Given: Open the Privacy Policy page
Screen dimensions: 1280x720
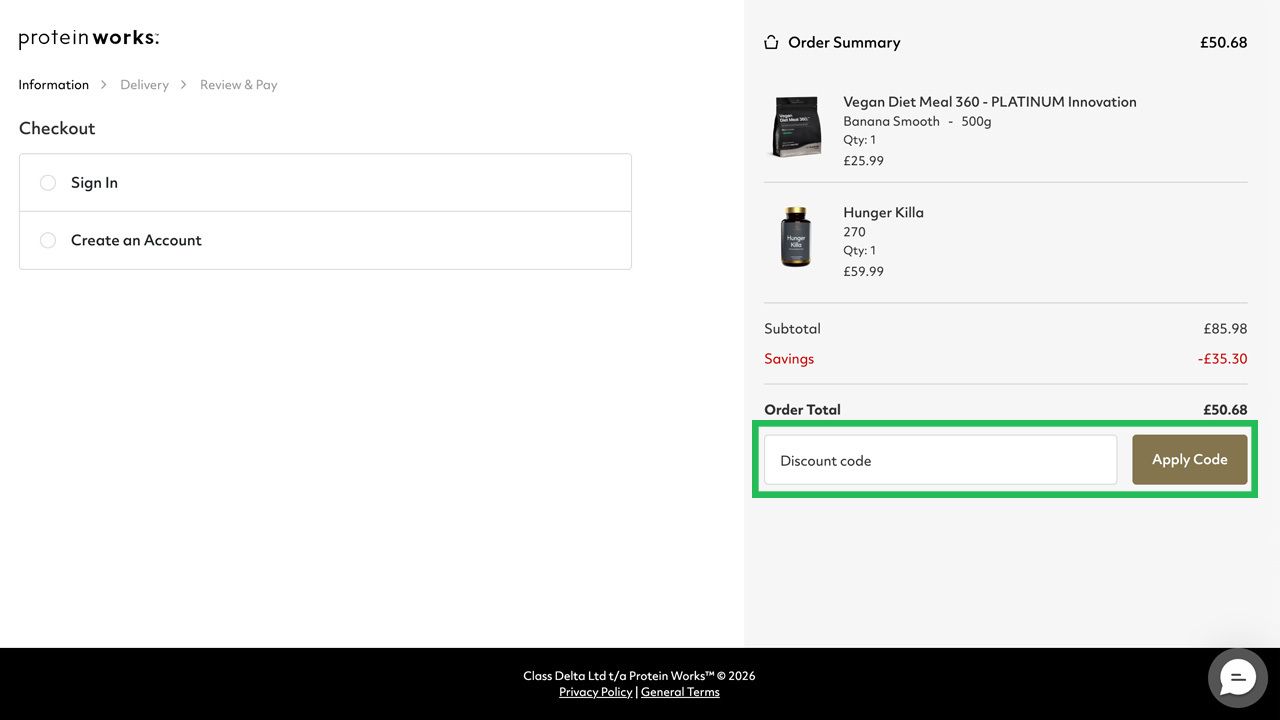Looking at the screenshot, I should 595,692.
